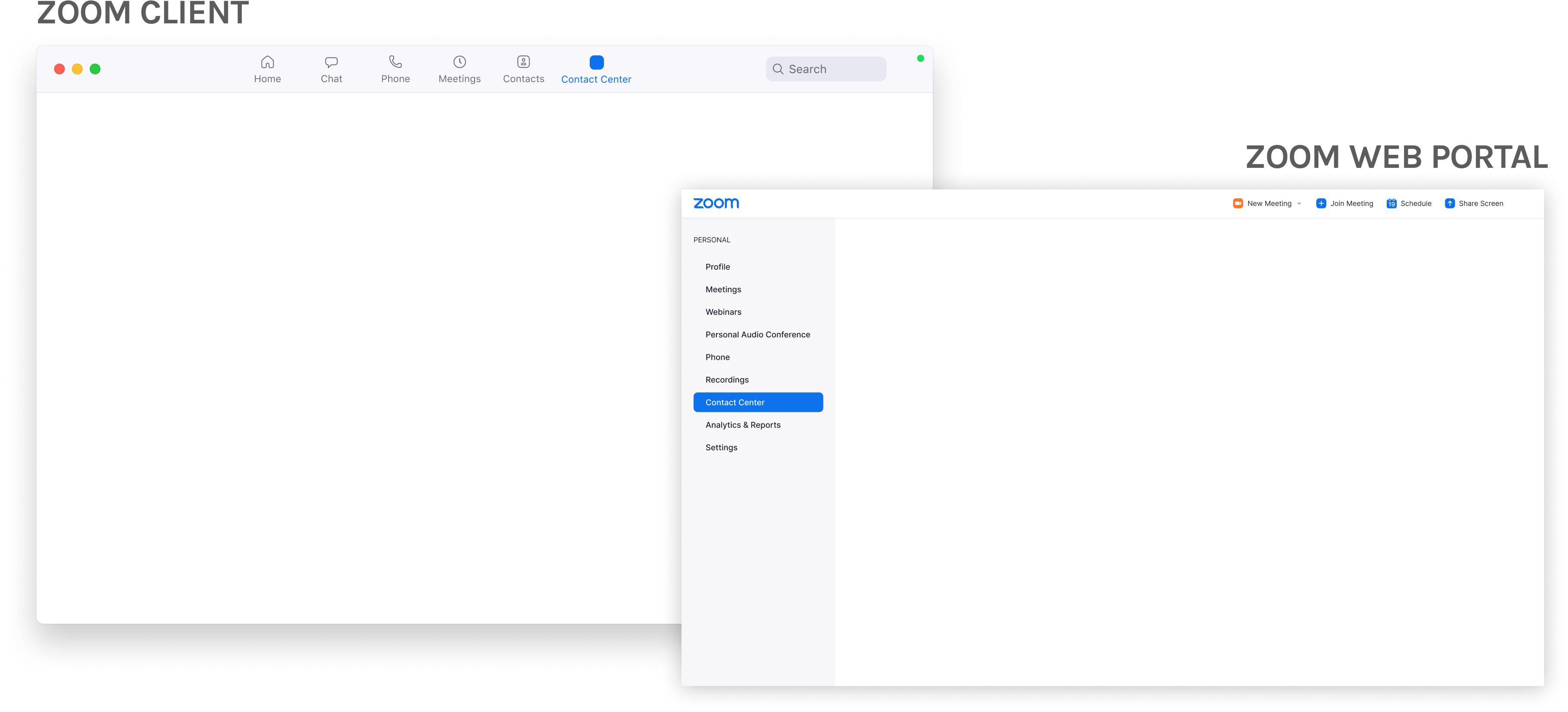Image resolution: width=1568 pixels, height=712 pixels.
Task: Select the Phone handset icon
Action: 395,61
